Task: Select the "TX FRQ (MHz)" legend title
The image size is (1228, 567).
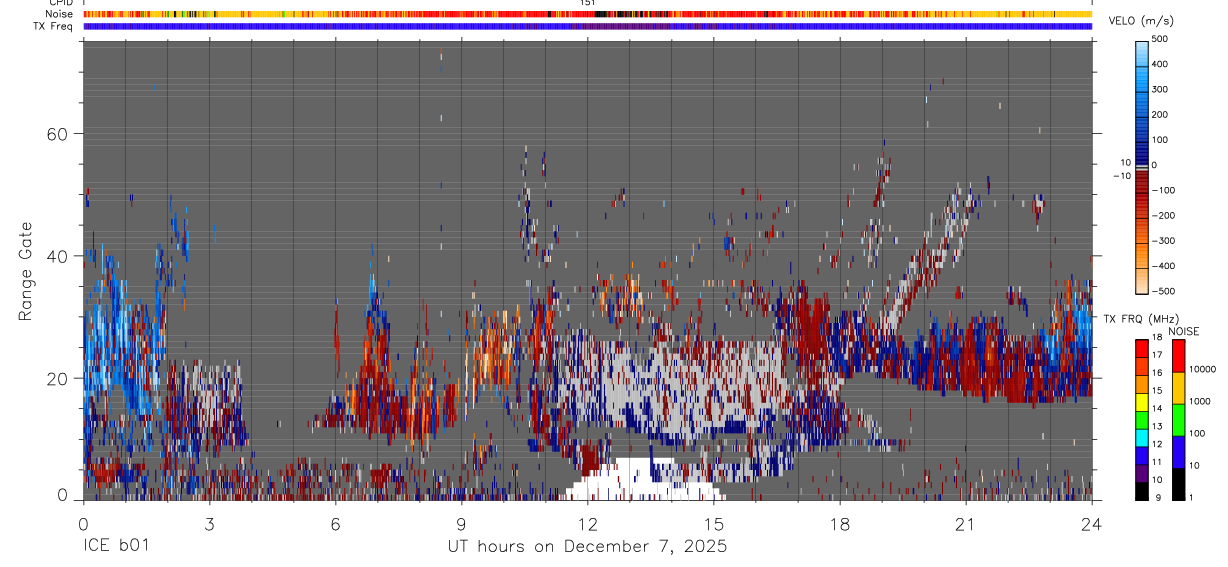Action: (1139, 319)
